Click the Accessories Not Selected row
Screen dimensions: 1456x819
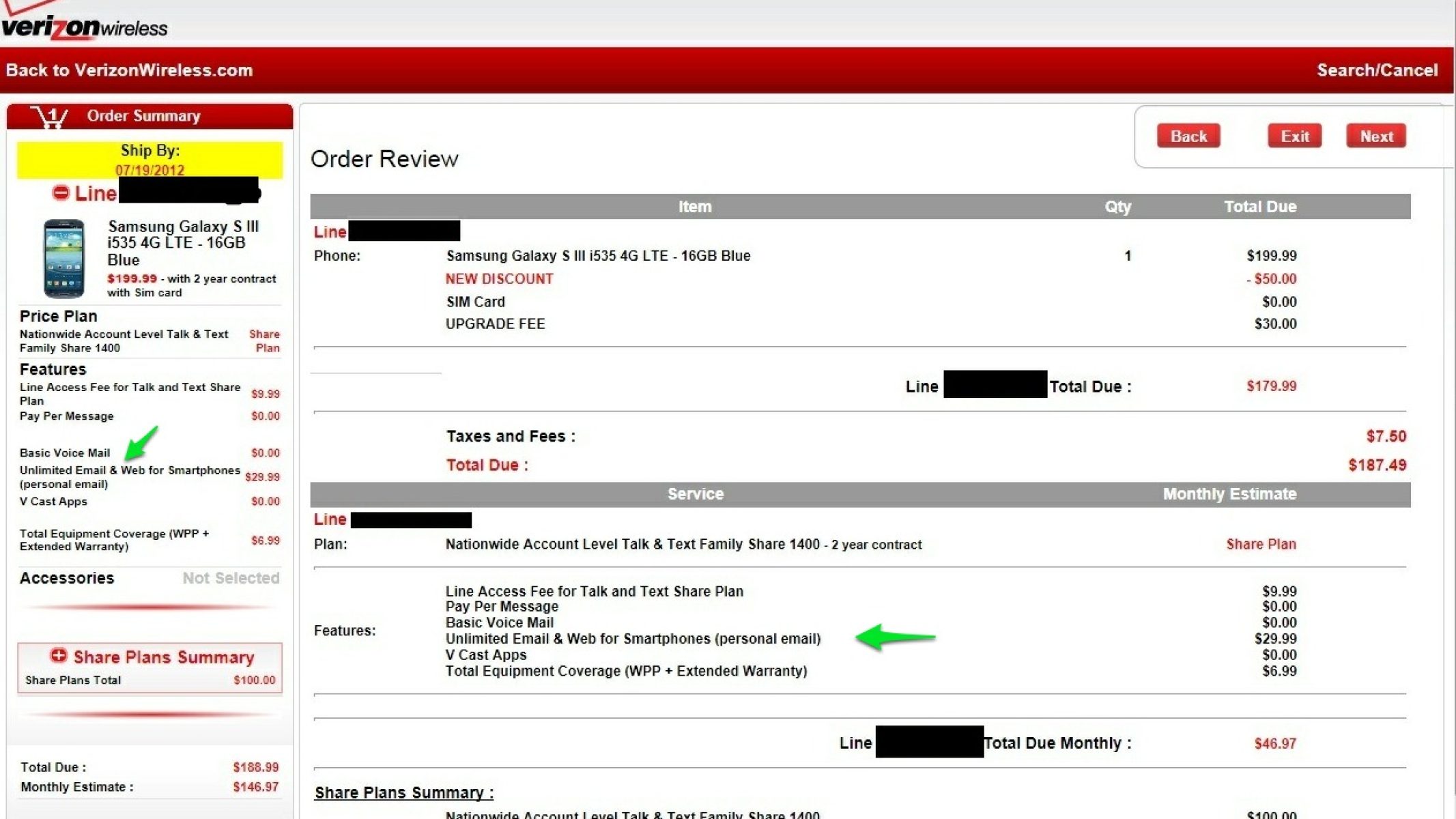click(x=149, y=578)
